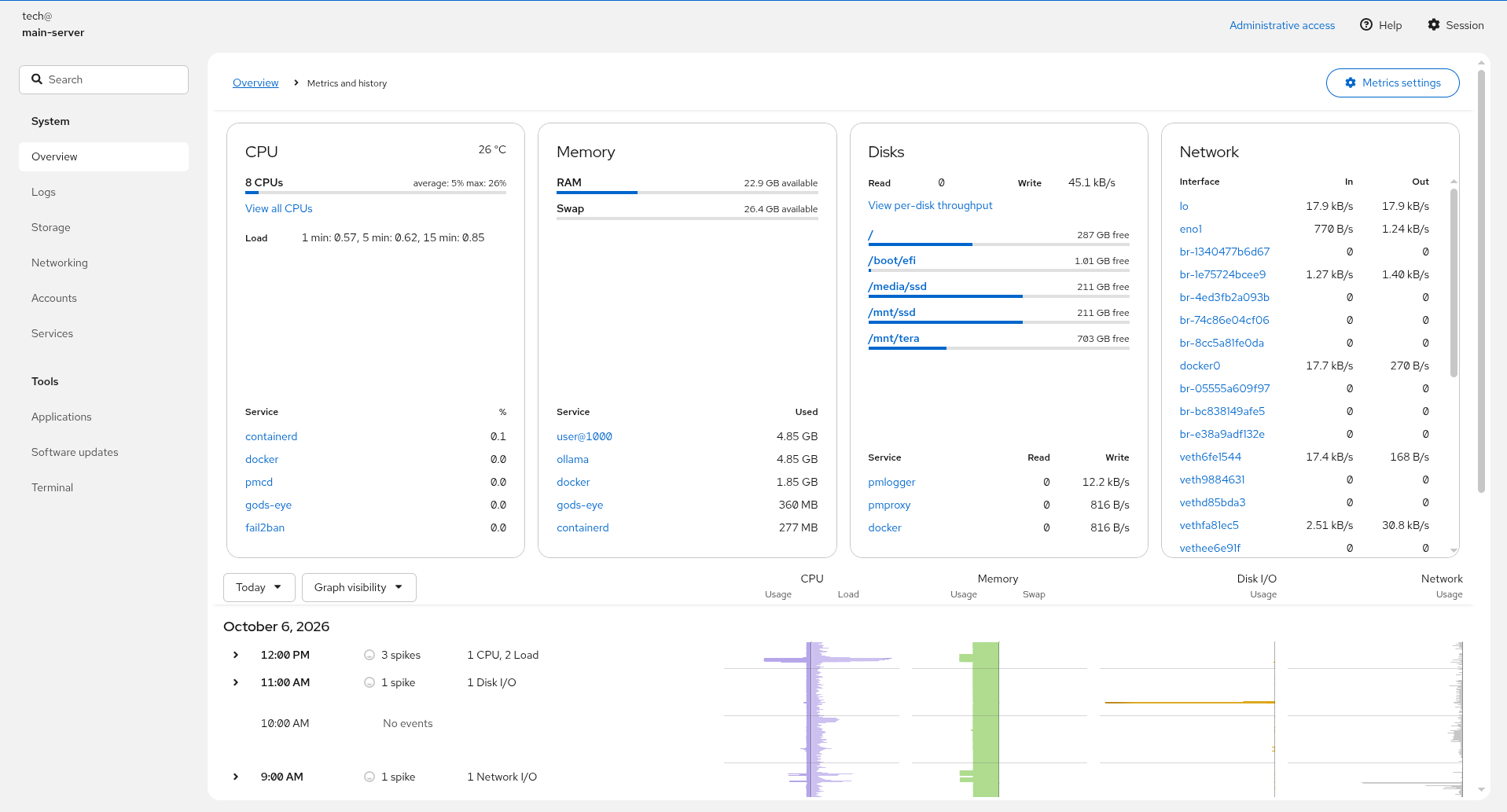Open the Terminal tool in sidebar
Screen dimensions: 1507x812
coord(104,487)
